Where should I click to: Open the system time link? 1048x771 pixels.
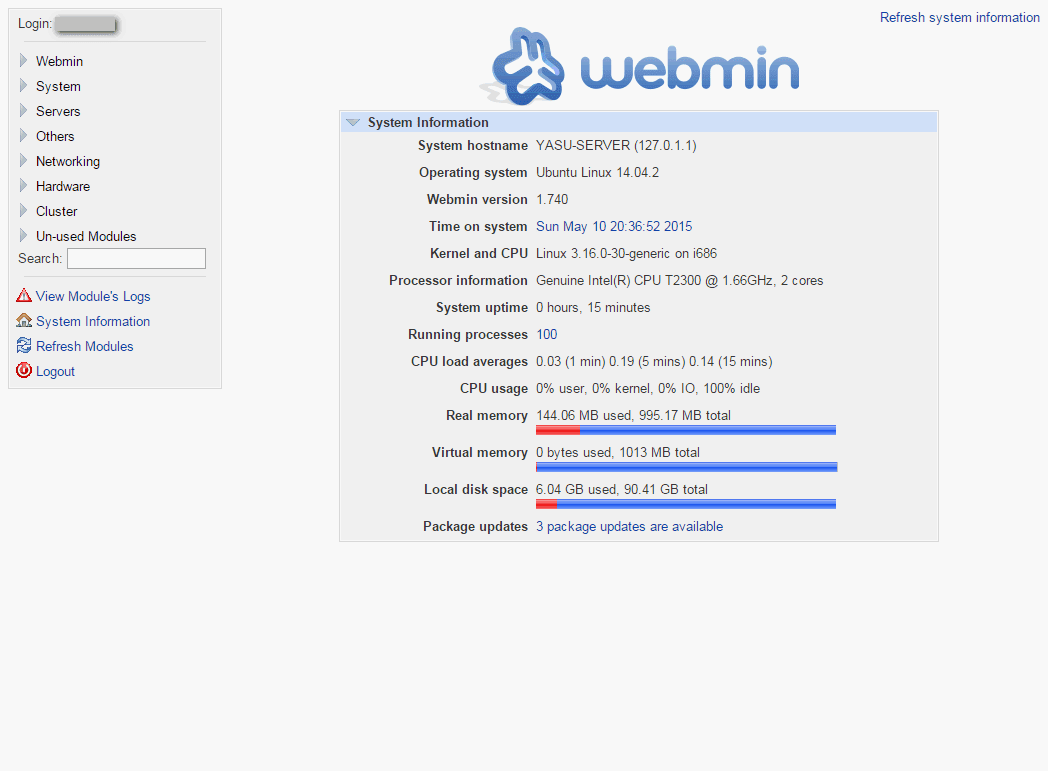(x=614, y=226)
